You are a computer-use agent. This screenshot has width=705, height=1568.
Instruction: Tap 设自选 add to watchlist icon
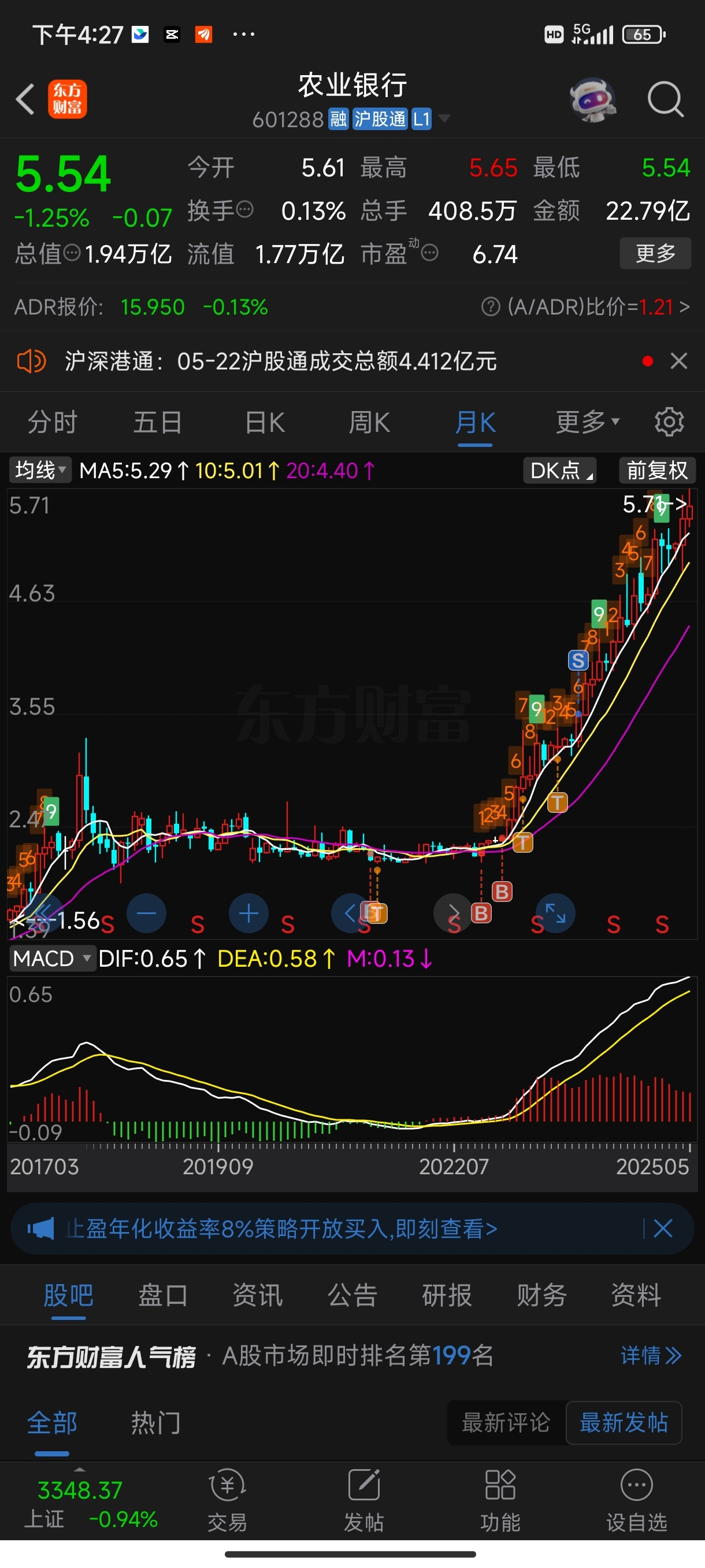point(636,1499)
